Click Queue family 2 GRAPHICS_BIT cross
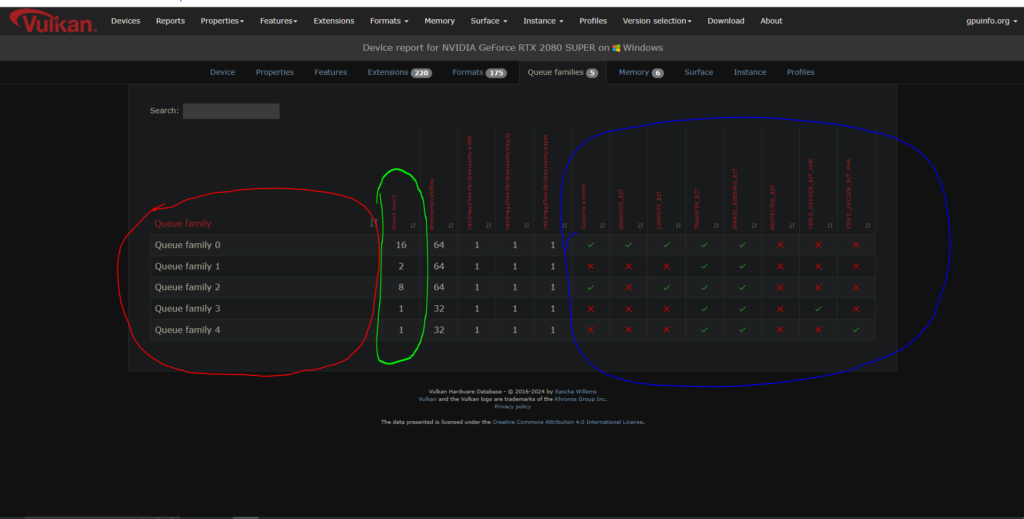This screenshot has height=519, width=1024. [628, 287]
